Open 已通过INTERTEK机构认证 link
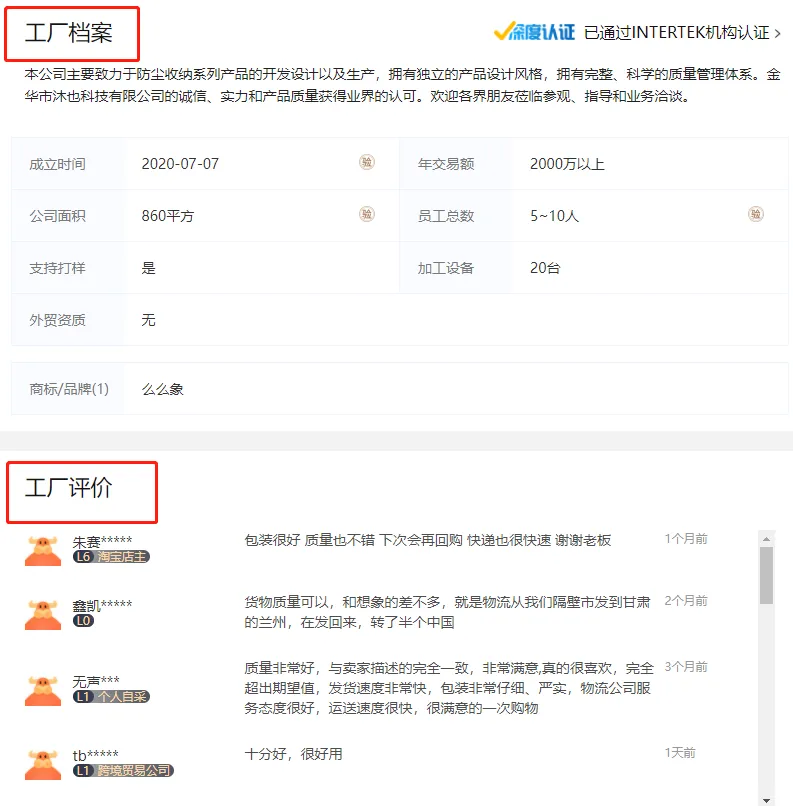 coord(676,33)
